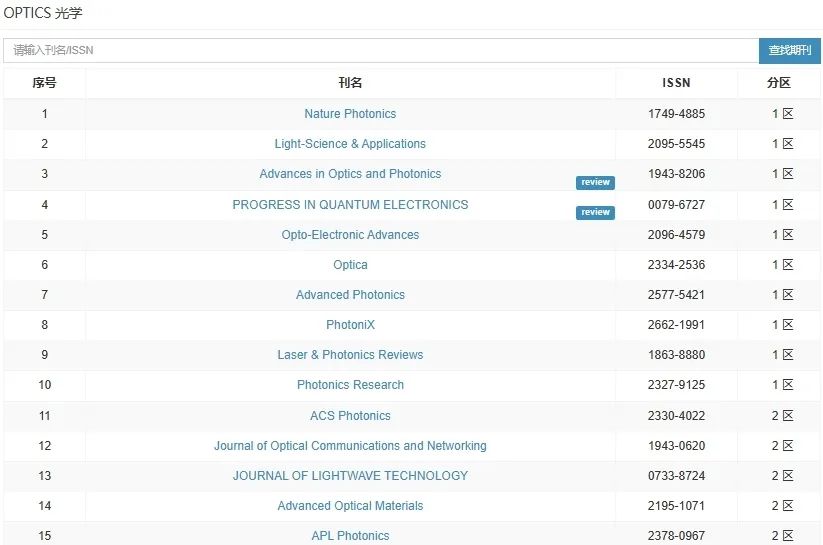Open the Optica journal link
The width and height of the screenshot is (823, 545).
(x=350, y=264)
